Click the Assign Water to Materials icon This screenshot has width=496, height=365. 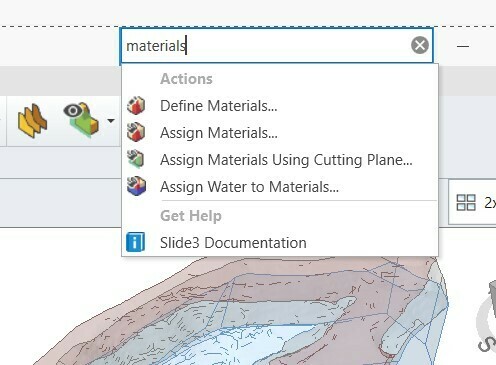tap(136, 186)
